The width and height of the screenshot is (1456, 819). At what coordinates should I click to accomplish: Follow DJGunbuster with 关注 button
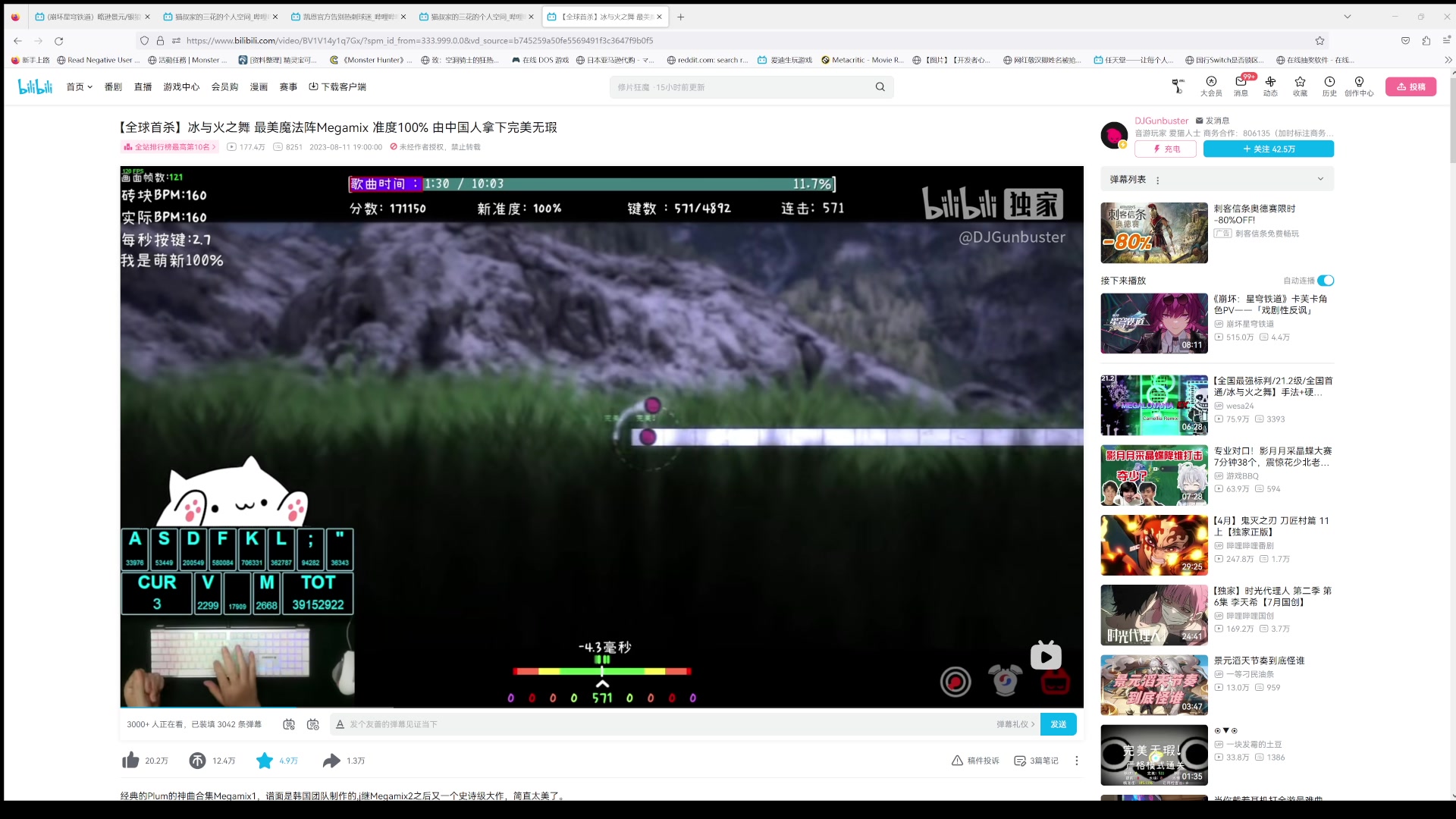coord(1268,149)
